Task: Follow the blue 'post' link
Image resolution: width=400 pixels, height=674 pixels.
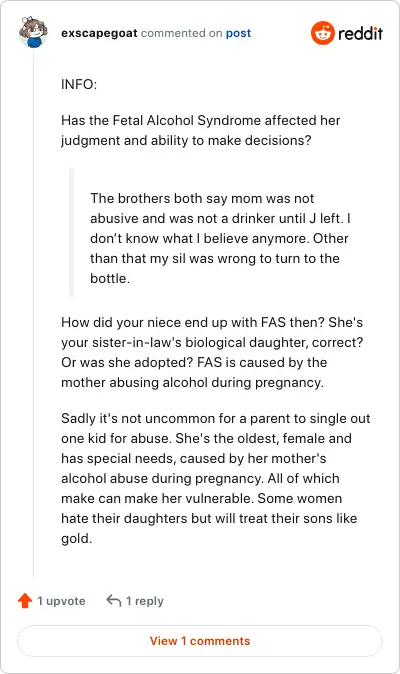Action: click(238, 34)
